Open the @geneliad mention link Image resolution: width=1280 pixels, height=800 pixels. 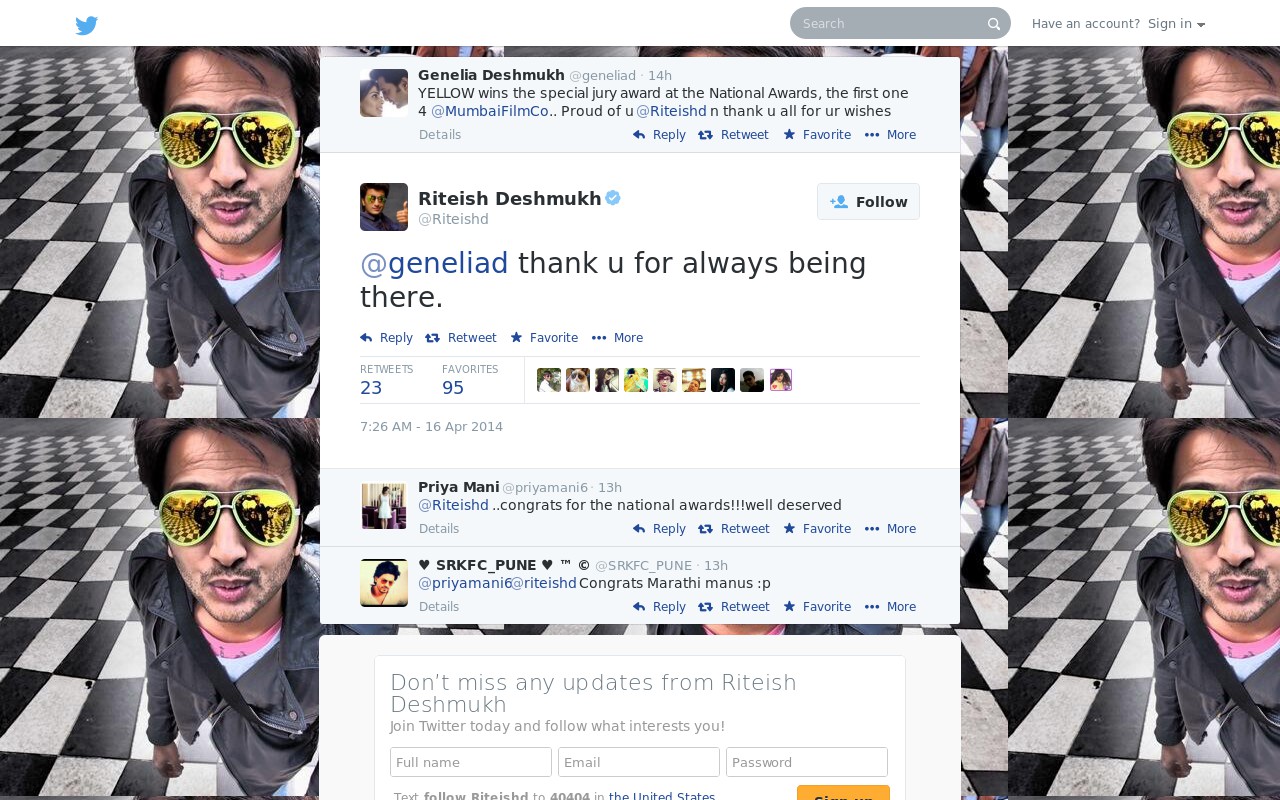coord(434,263)
